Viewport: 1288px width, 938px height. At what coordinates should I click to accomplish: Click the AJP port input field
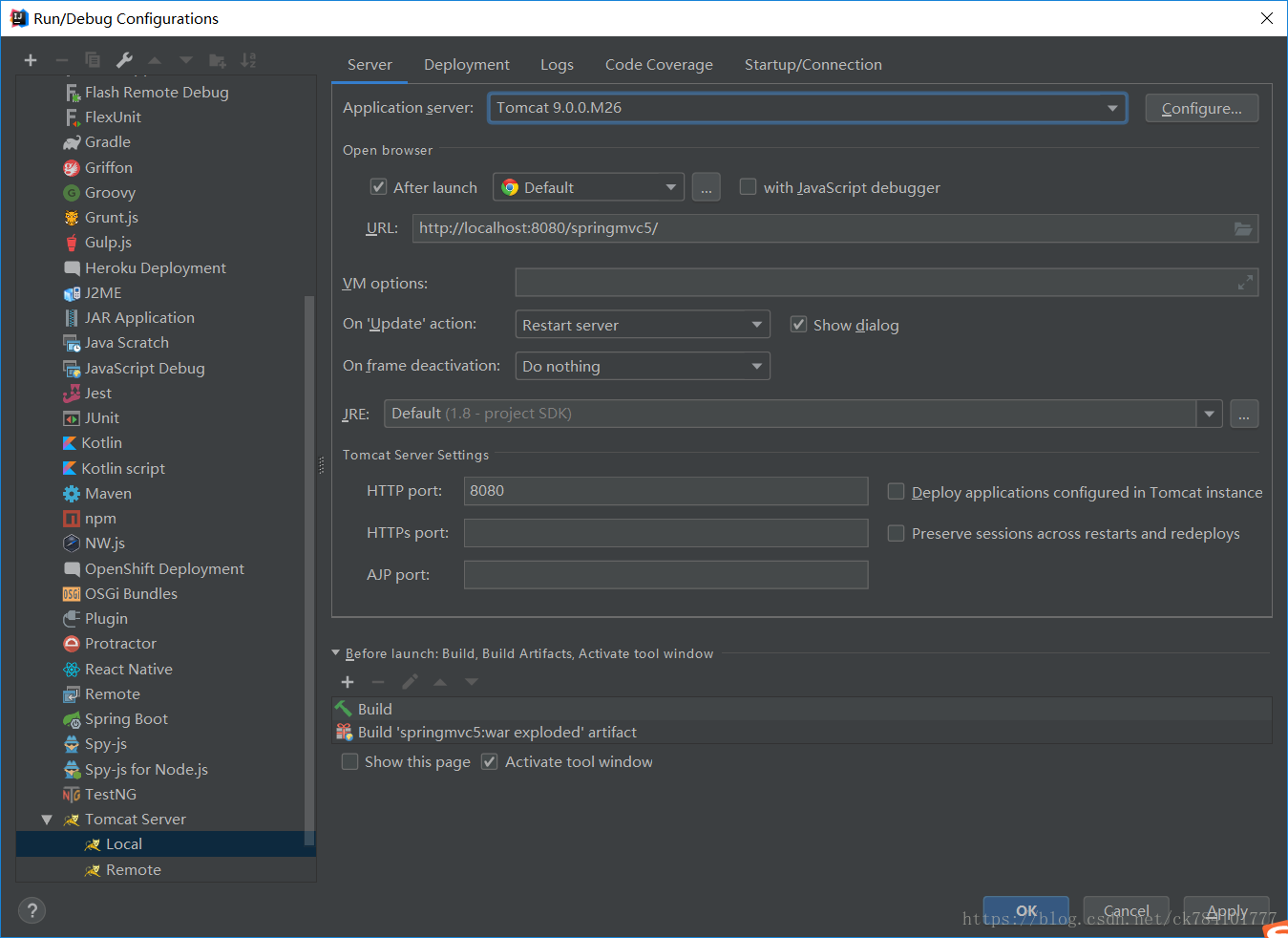[x=665, y=575]
